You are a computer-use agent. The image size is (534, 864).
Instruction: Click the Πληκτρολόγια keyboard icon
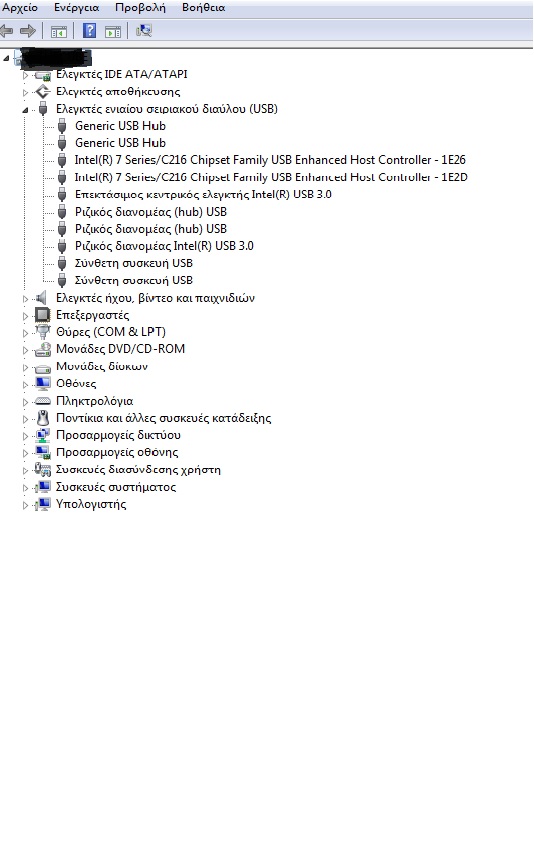point(42,401)
